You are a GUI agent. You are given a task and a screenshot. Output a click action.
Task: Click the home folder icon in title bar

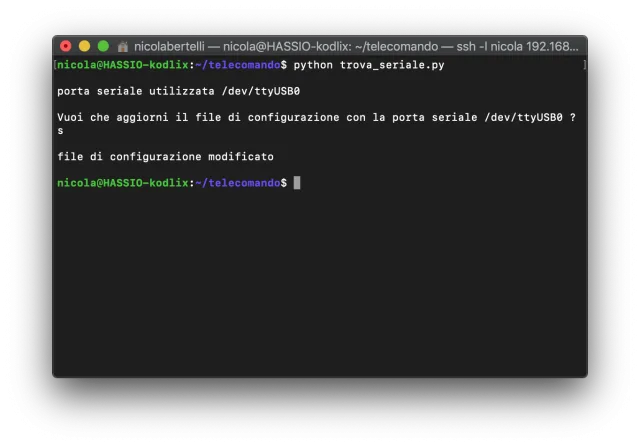pos(123,46)
